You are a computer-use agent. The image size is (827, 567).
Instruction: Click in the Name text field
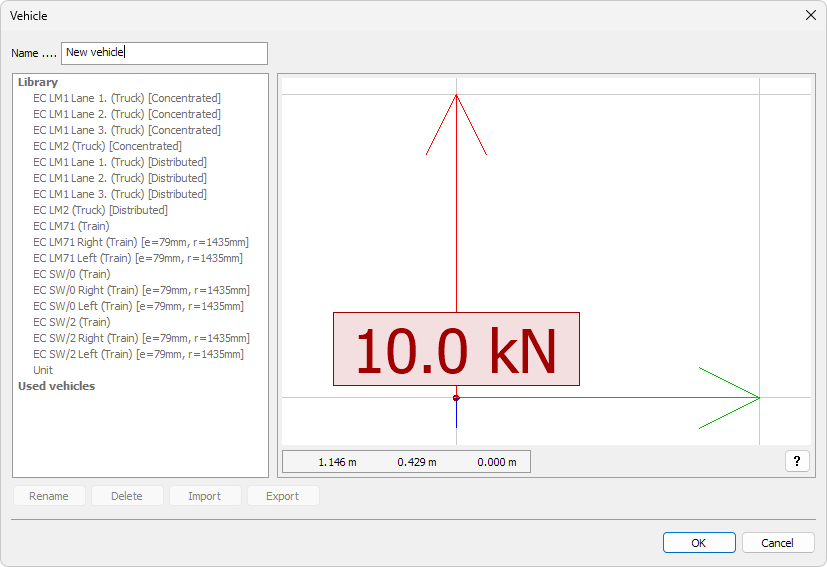(164, 53)
